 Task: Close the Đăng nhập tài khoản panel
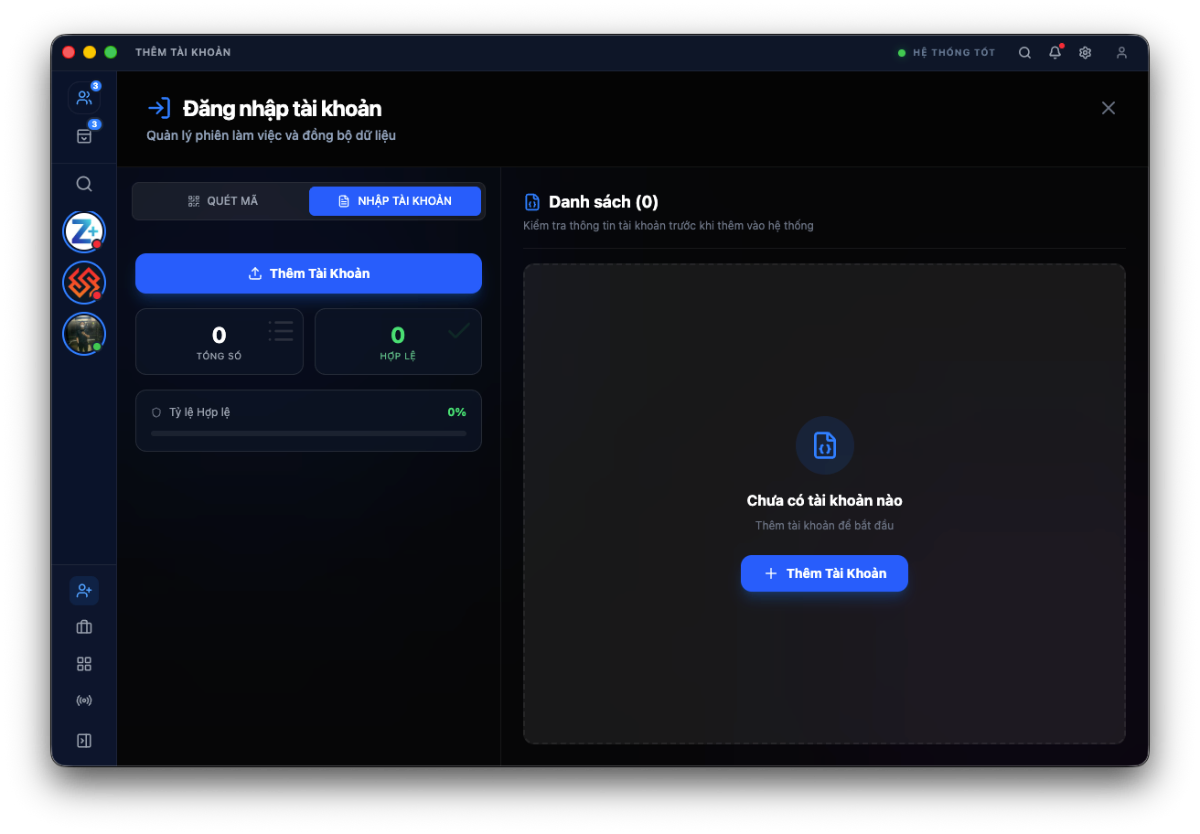(1108, 108)
